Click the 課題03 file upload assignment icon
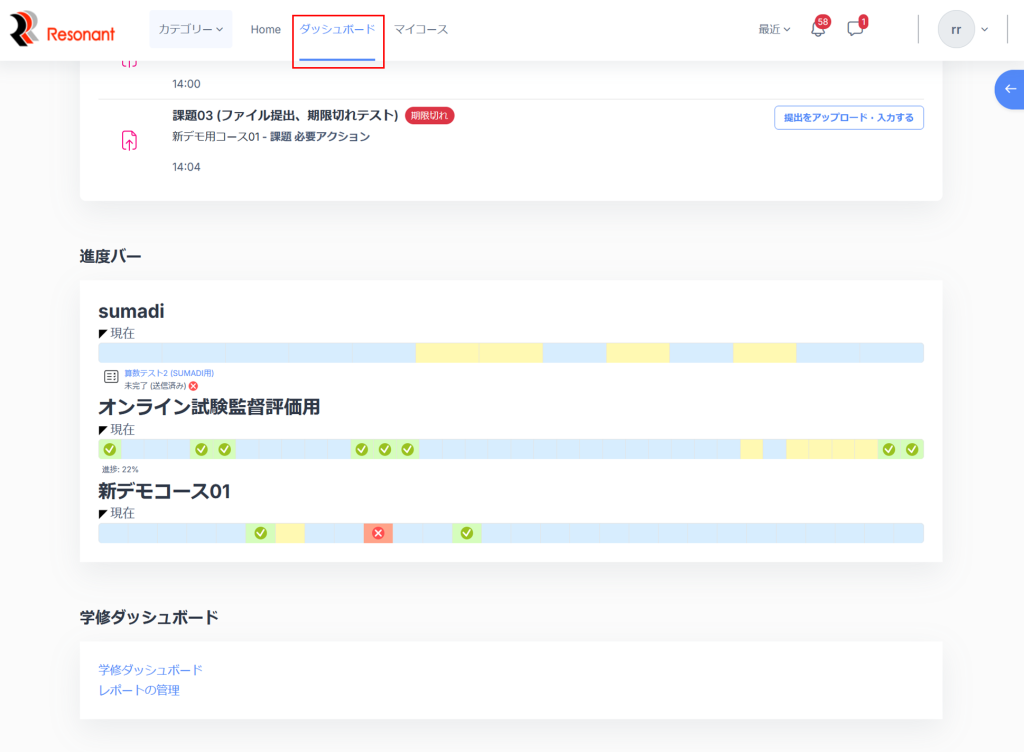 point(129,141)
